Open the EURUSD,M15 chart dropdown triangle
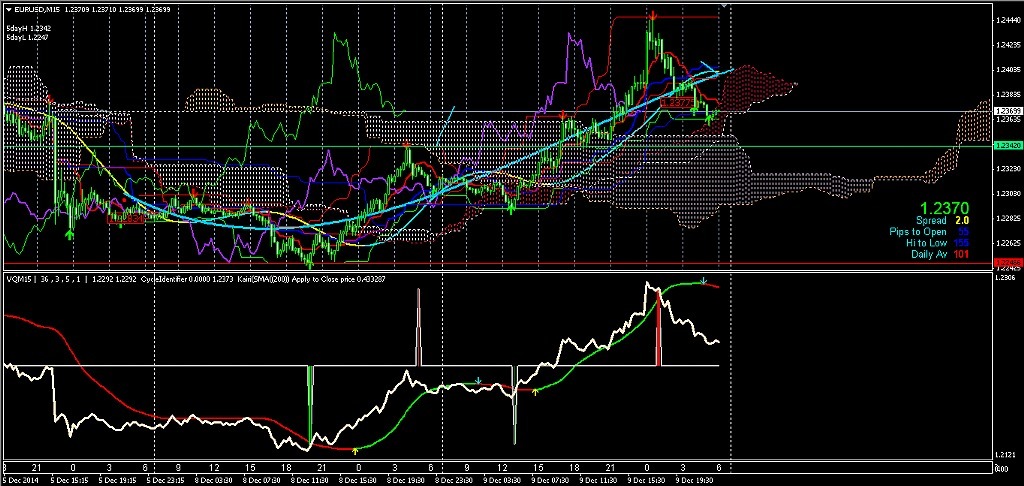This screenshot has width=1024, height=486. click(8, 9)
